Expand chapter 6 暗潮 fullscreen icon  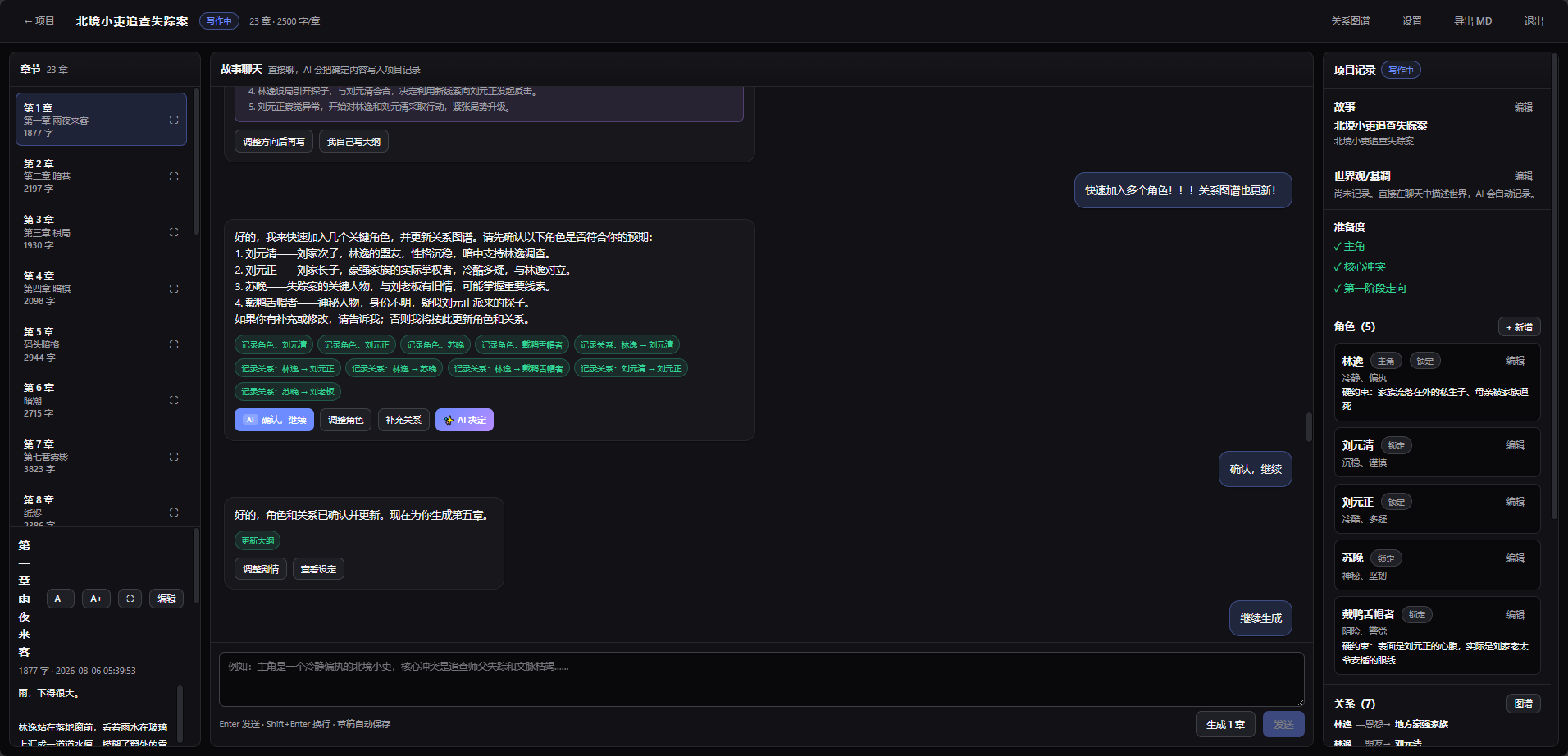pyautogui.click(x=174, y=400)
